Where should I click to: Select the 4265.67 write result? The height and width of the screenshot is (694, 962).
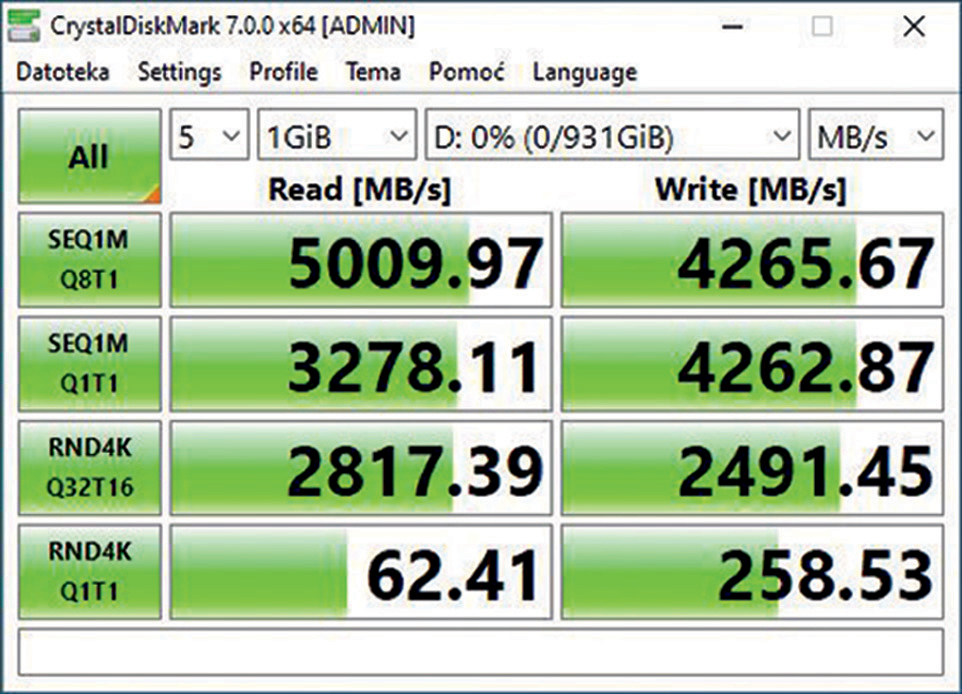pos(752,260)
